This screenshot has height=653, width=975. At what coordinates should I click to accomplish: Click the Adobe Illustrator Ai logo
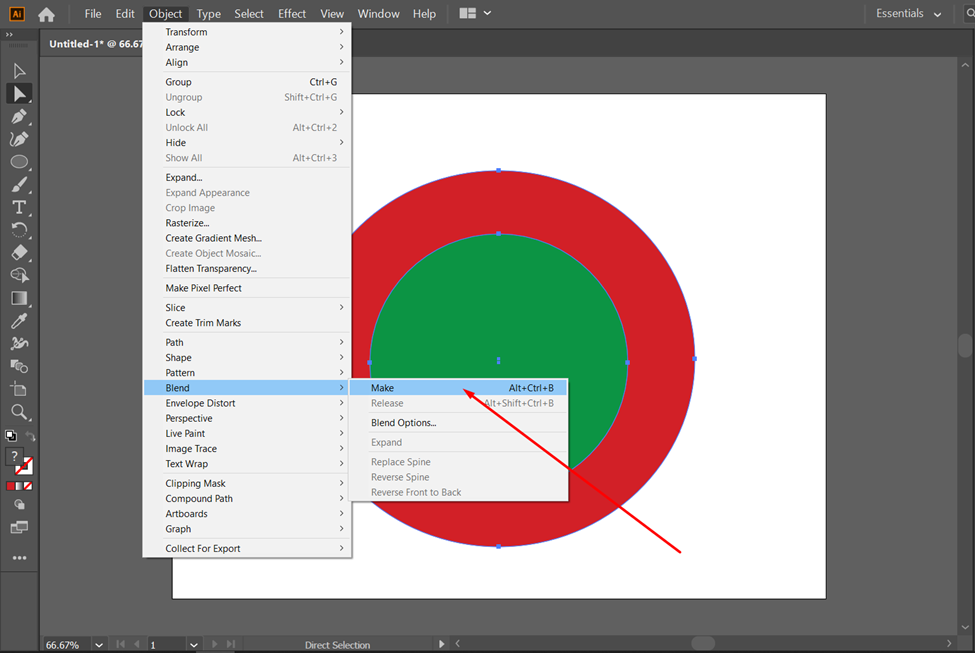click(x=17, y=14)
